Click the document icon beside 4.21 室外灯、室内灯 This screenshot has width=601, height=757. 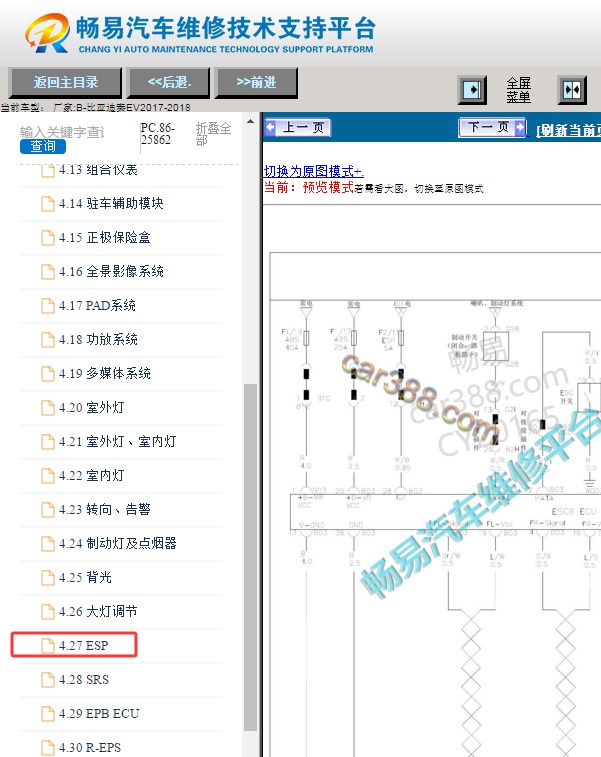[48, 442]
